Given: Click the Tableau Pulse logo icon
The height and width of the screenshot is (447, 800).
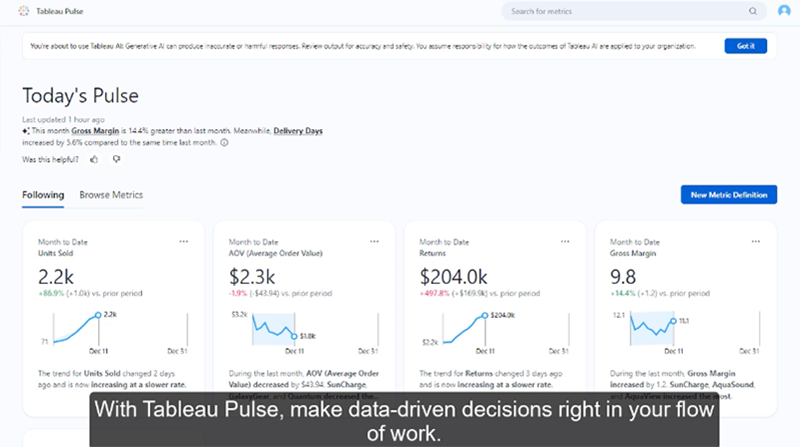Looking at the screenshot, I should coord(24,11).
